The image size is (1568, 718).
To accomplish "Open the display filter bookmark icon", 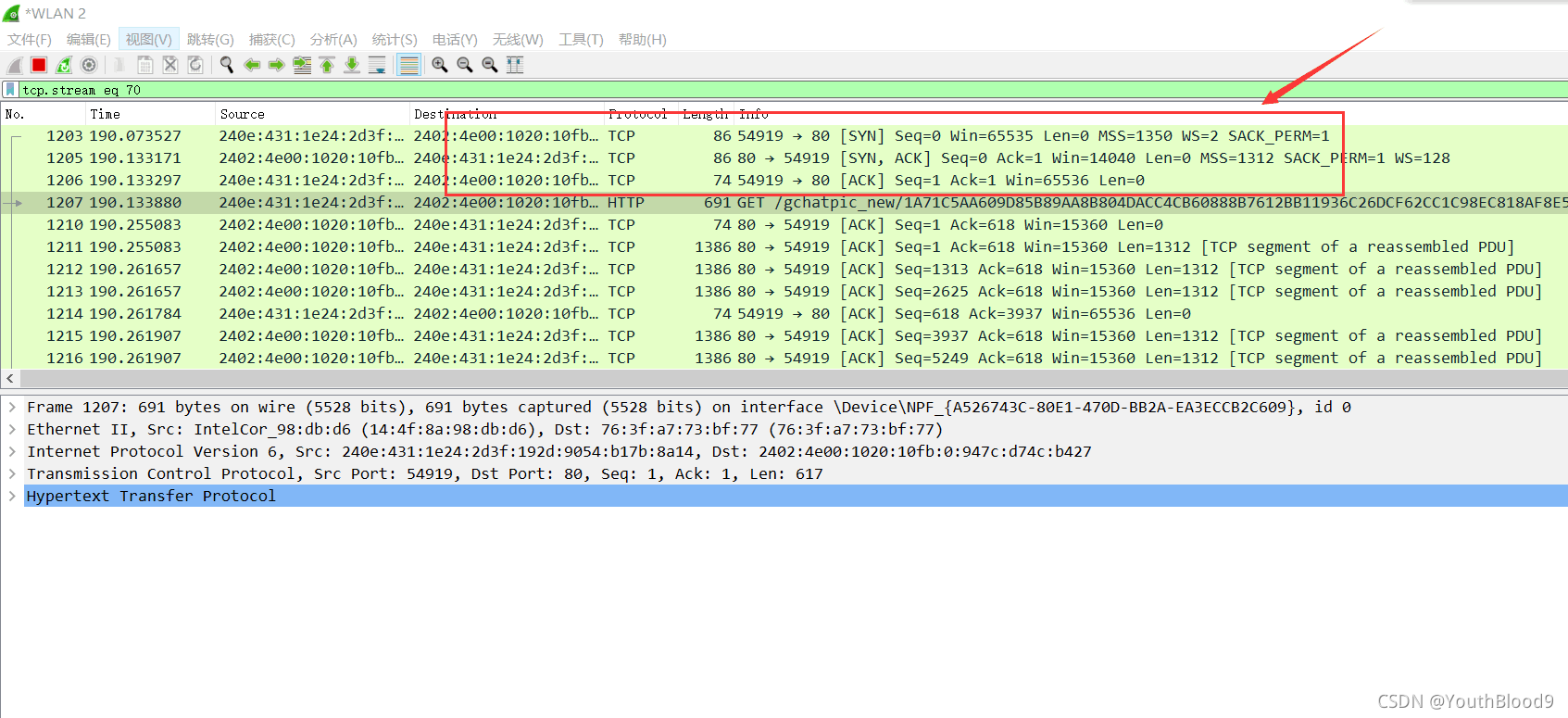I will 10,90.
